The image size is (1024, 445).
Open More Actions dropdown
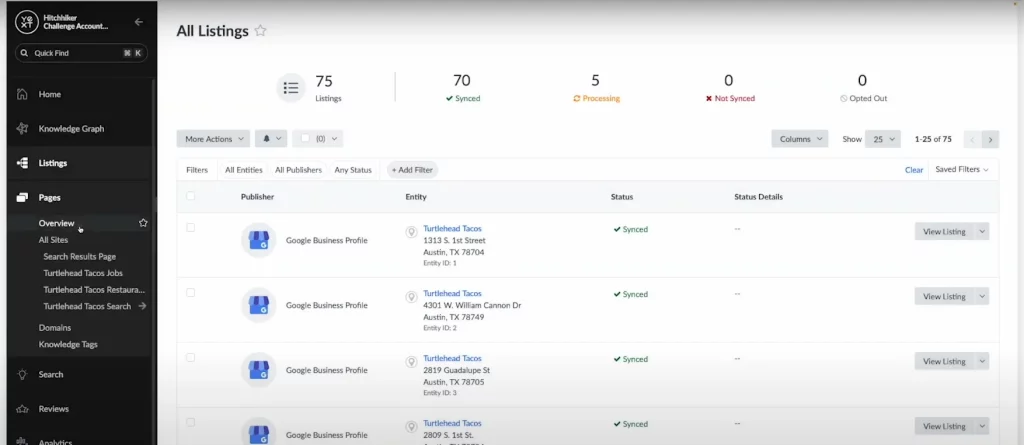[214, 139]
